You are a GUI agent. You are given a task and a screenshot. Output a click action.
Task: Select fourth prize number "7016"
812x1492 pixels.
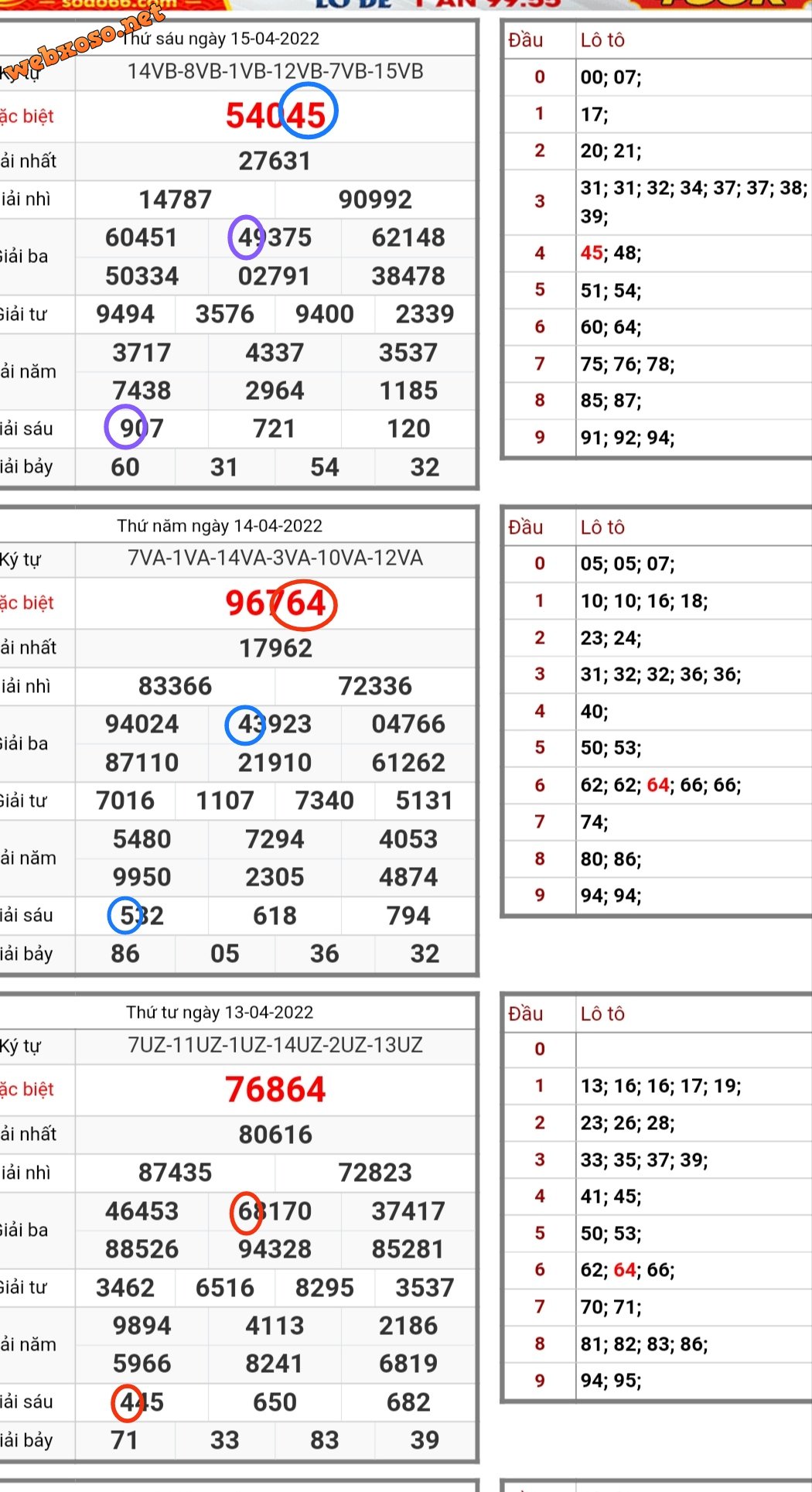tap(125, 801)
